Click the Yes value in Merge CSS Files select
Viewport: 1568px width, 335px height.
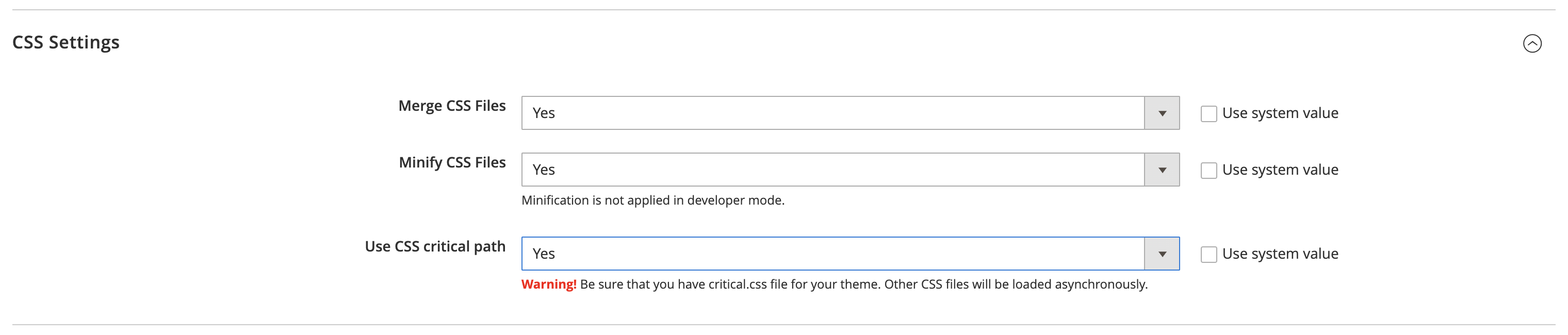[x=544, y=113]
